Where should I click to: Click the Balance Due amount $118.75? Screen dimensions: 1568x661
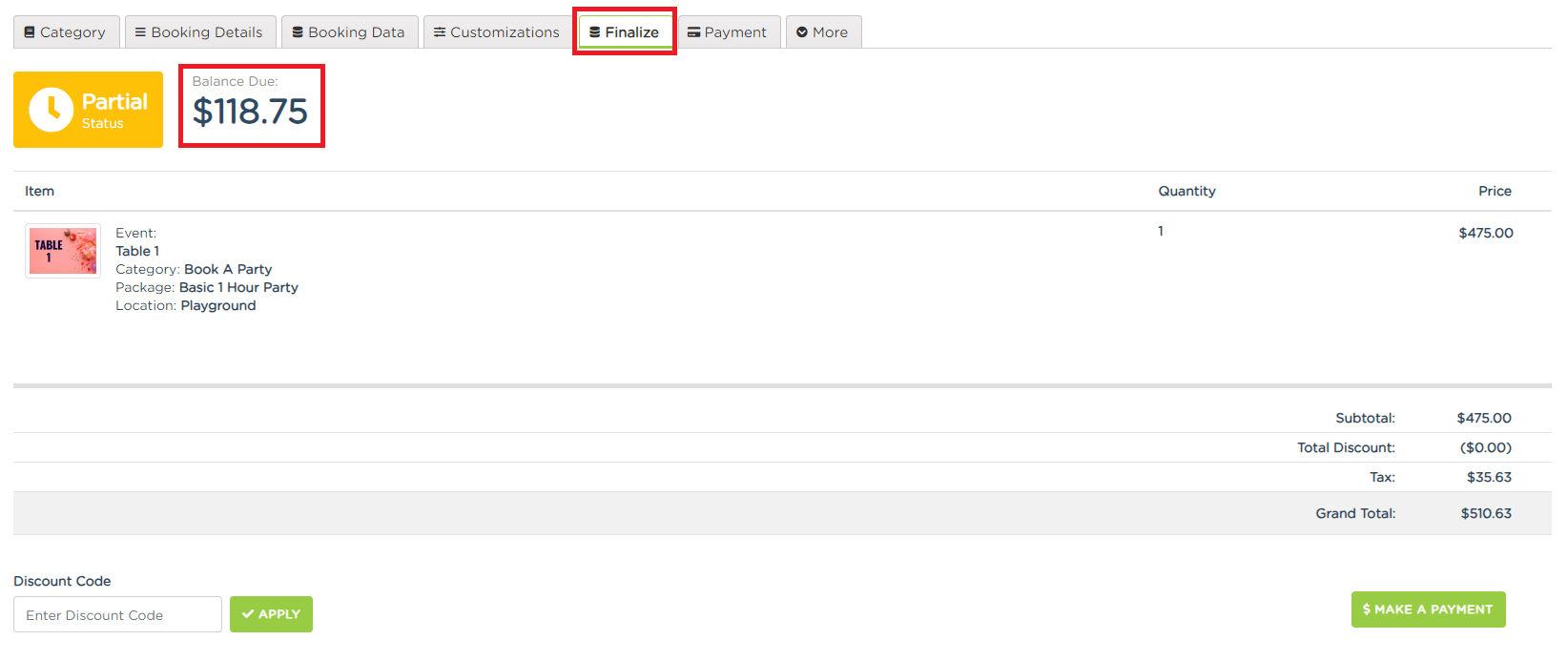250,112
